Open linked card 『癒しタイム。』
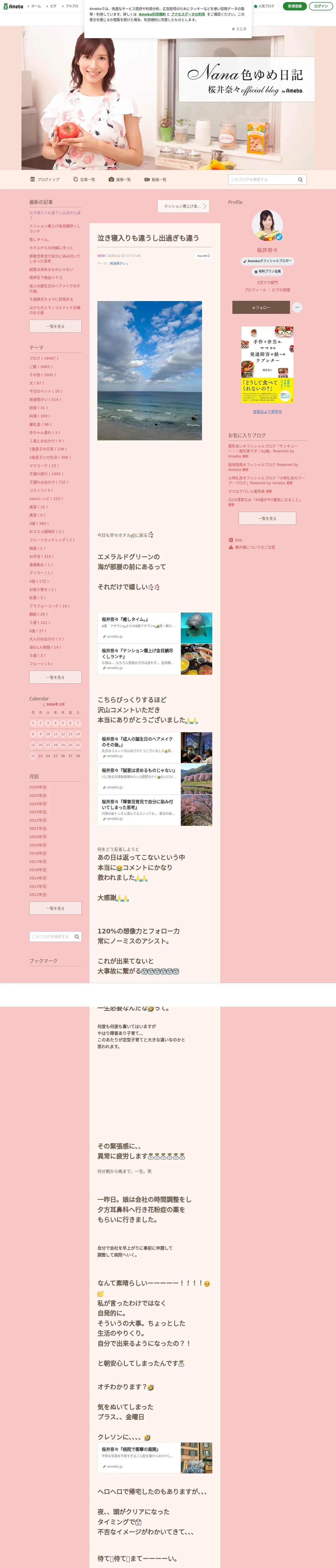This screenshot has width=336, height=1568. (x=155, y=628)
